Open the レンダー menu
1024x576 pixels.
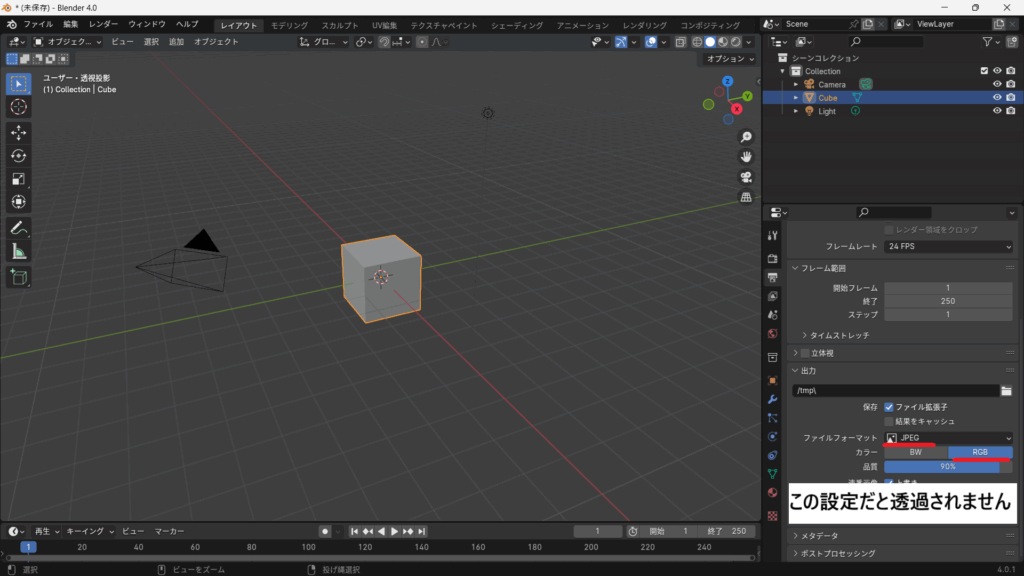coord(103,24)
